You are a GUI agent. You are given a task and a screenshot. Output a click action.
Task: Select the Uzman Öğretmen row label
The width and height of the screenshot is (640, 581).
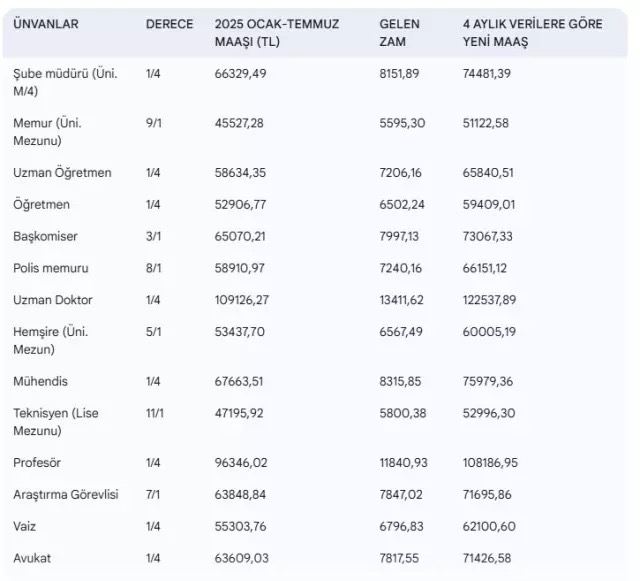(62, 173)
